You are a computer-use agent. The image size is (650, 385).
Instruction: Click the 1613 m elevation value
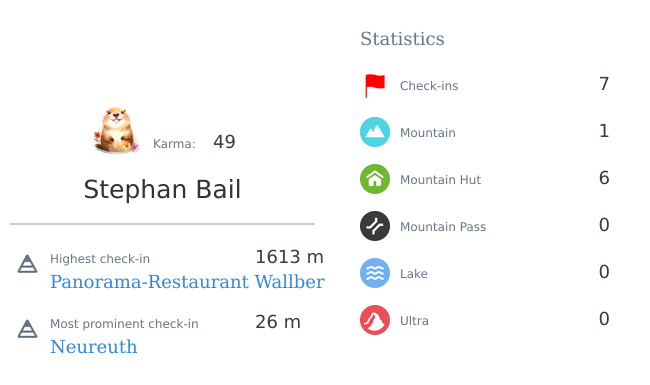pyautogui.click(x=289, y=257)
